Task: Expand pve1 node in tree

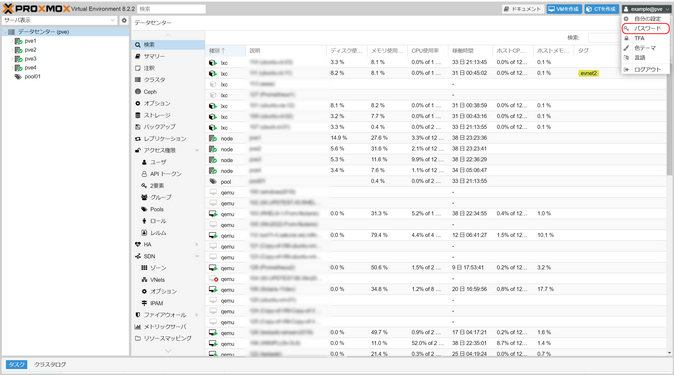Action: coord(12,41)
